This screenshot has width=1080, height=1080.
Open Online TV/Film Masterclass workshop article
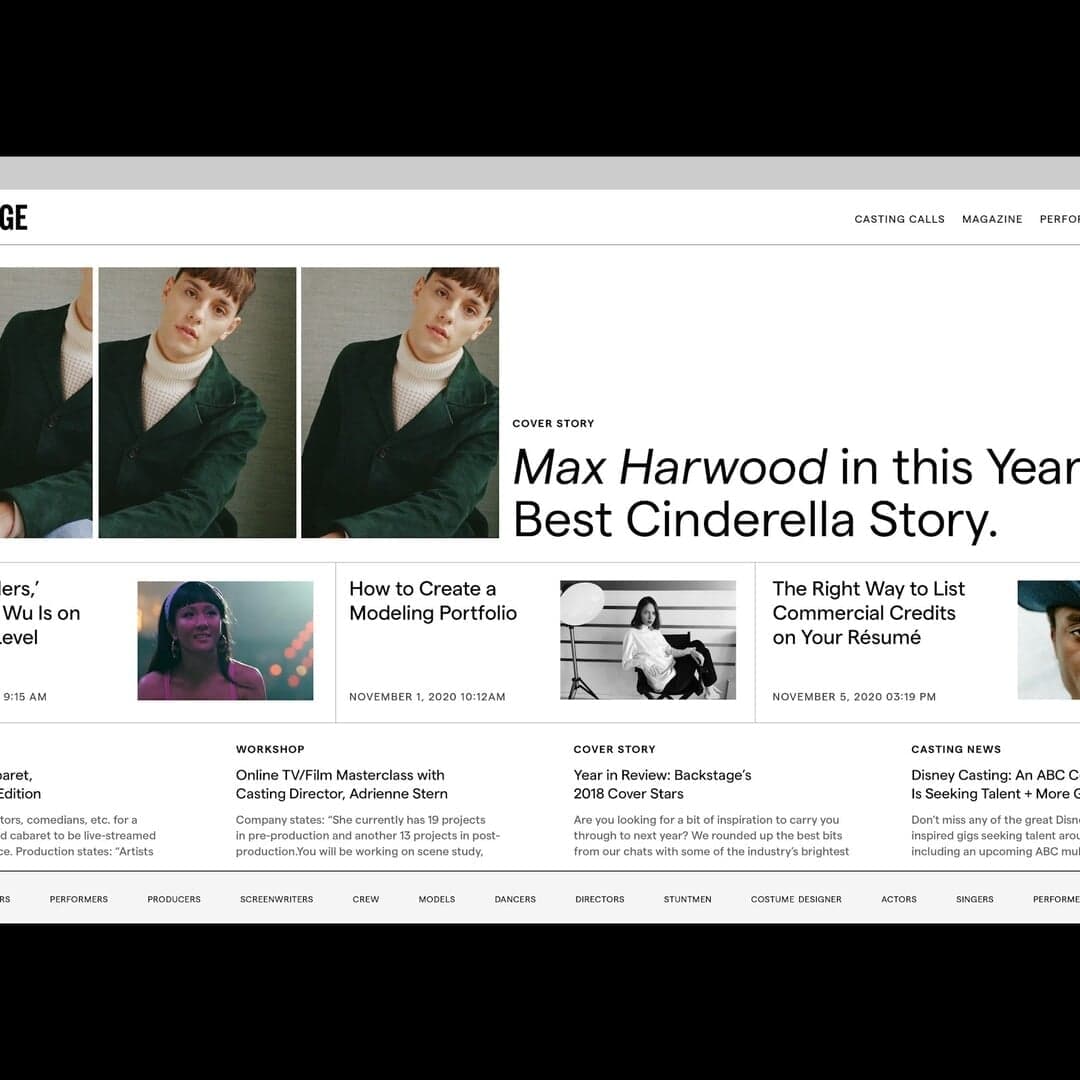pyautogui.click(x=342, y=784)
